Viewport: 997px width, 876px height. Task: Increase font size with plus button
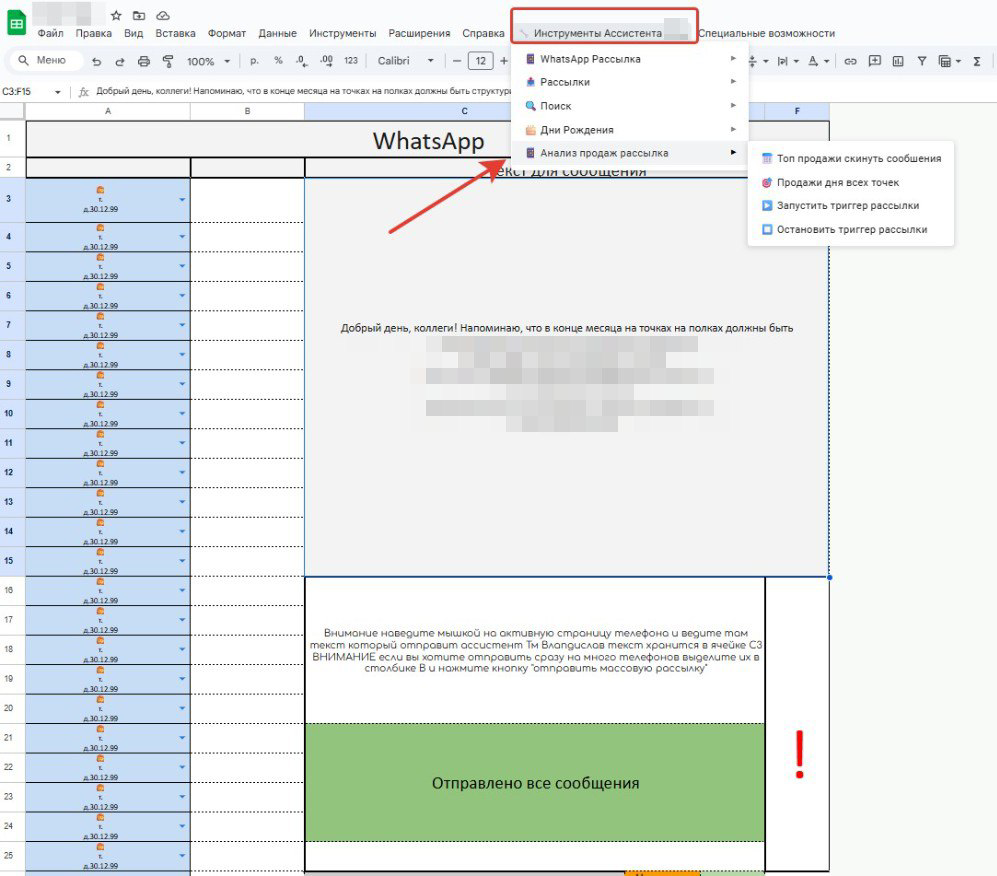coord(504,61)
